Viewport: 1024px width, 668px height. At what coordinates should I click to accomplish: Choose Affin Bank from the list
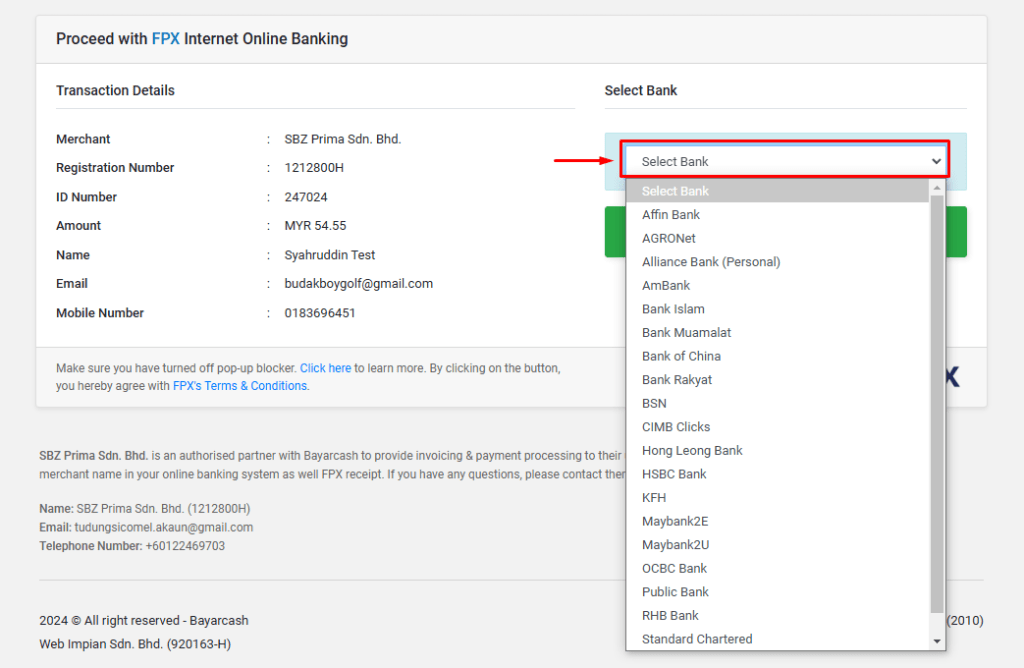pyautogui.click(x=777, y=215)
